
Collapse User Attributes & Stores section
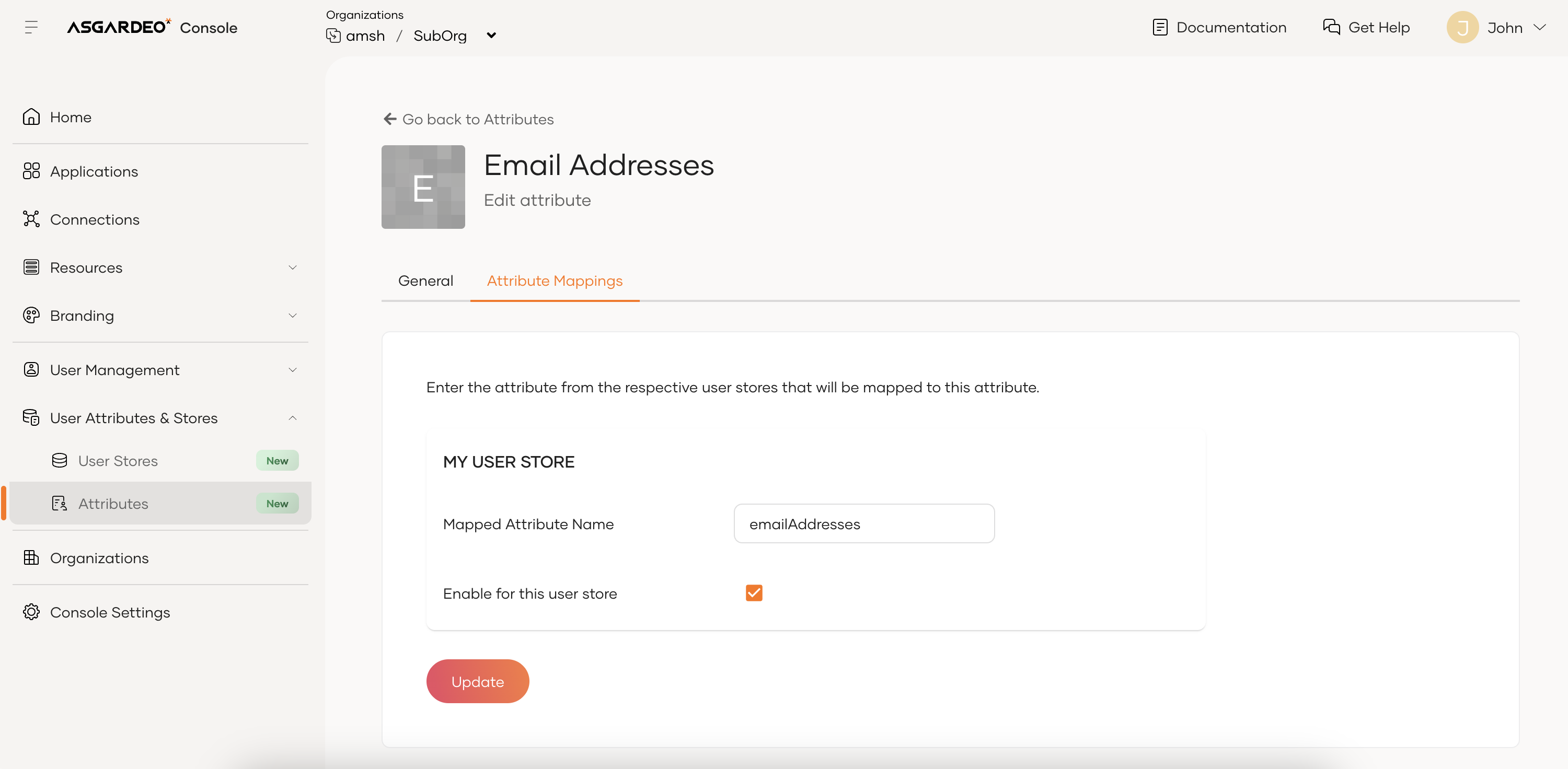(292, 418)
